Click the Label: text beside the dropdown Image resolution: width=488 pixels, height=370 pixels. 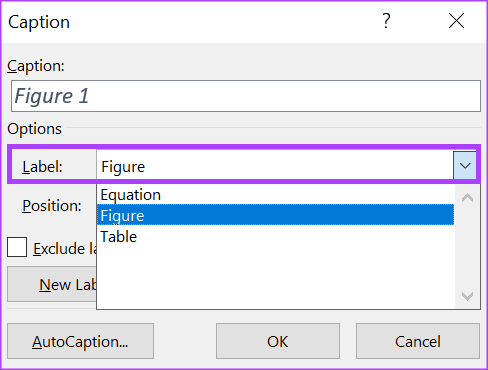[x=42, y=166]
